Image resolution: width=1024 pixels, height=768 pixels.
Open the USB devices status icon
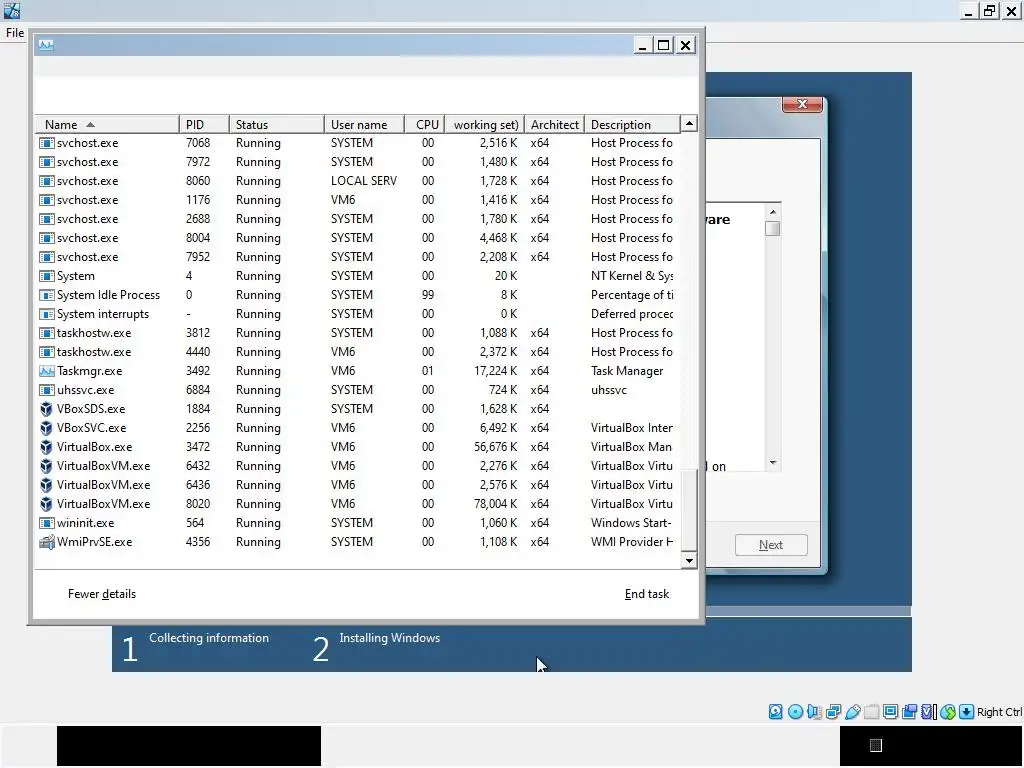[x=852, y=712]
